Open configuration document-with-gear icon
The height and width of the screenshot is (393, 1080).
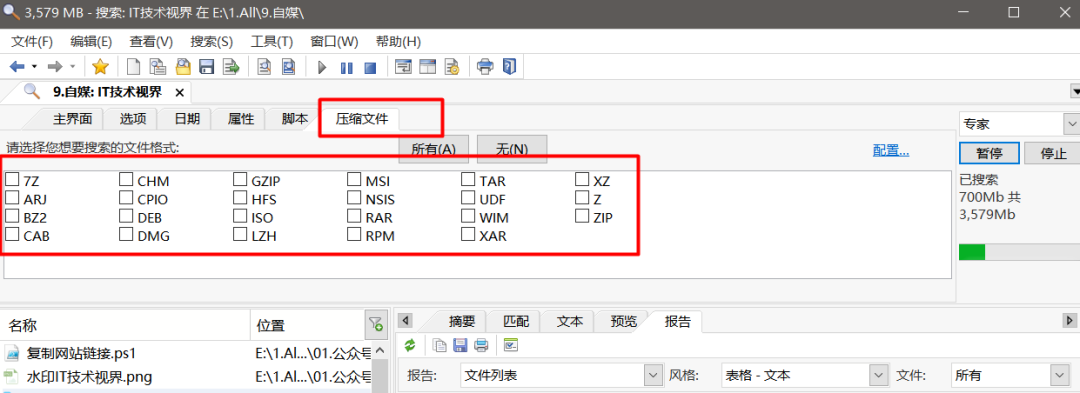coord(452,67)
